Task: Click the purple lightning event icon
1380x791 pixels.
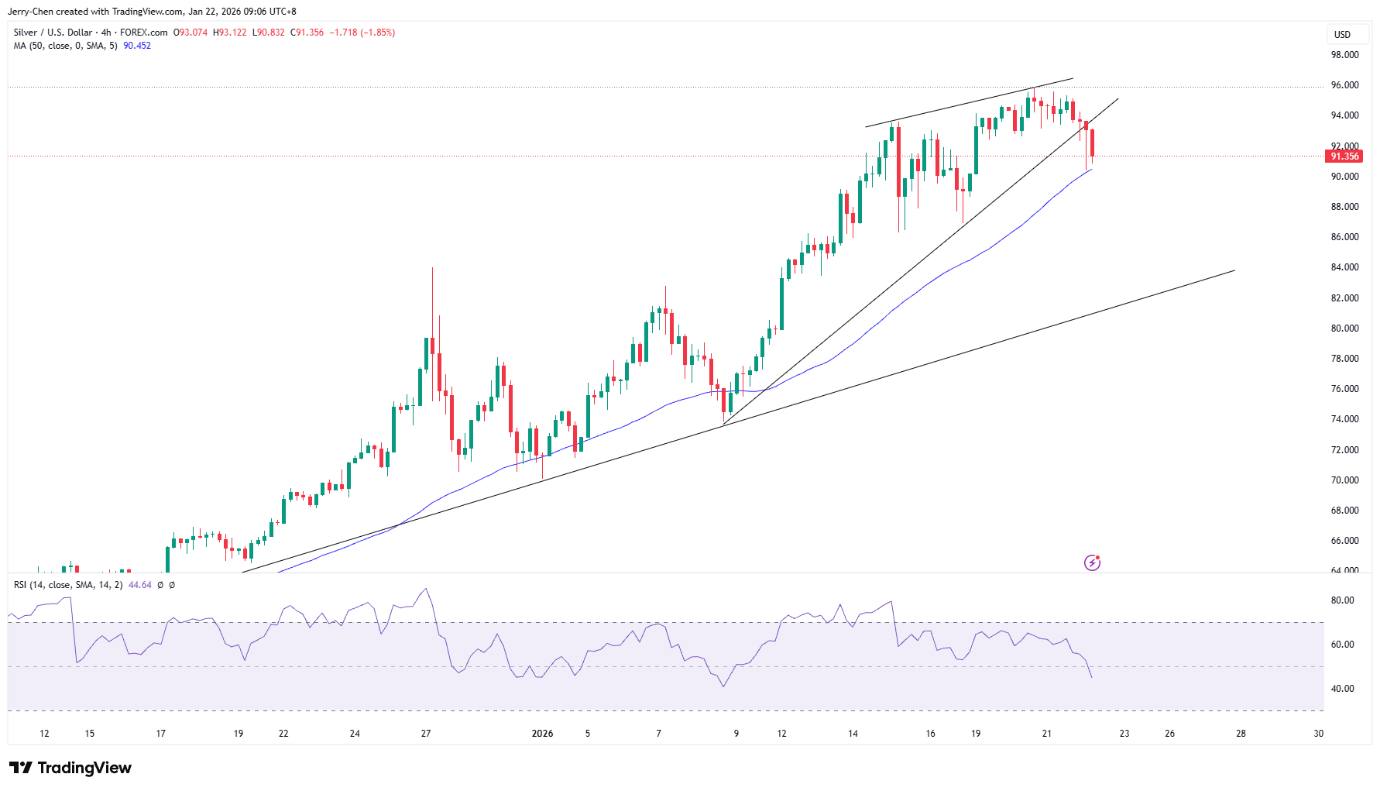Action: point(1092,563)
